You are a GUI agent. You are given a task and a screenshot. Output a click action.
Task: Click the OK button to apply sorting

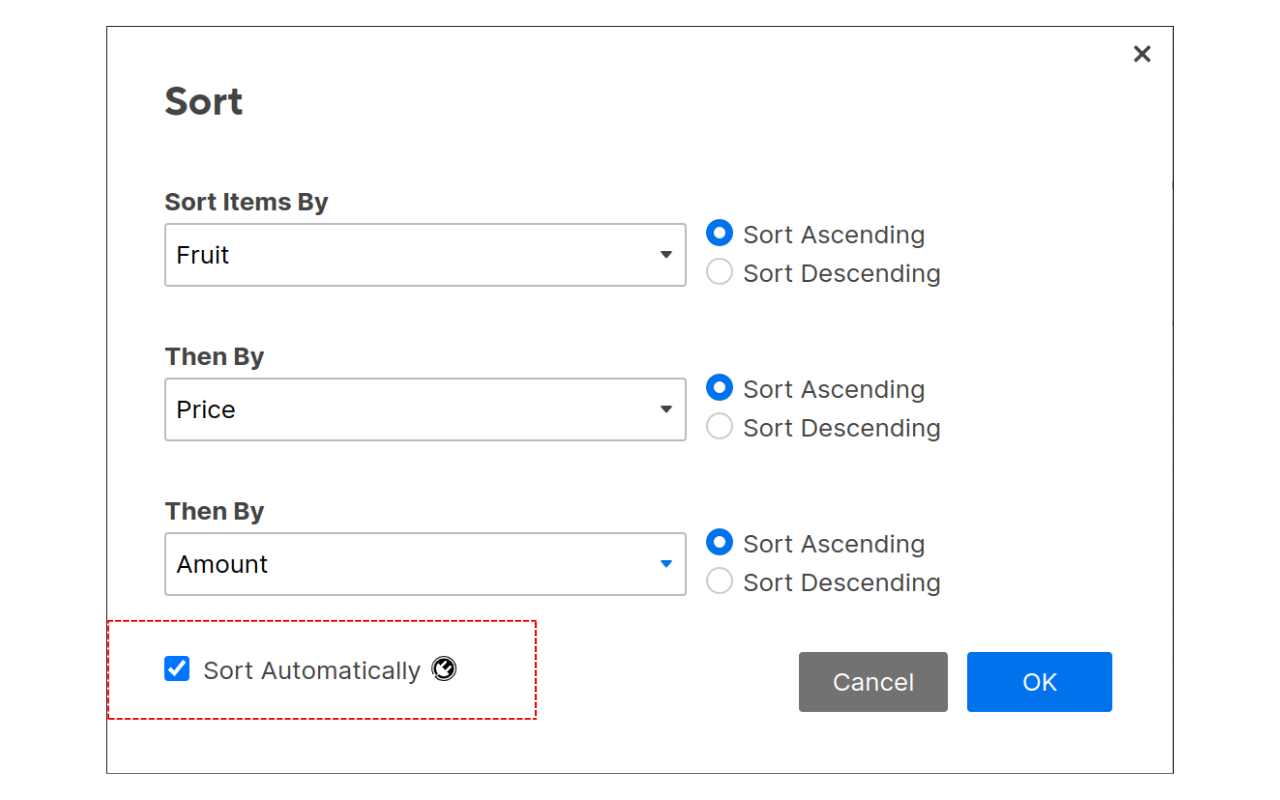click(1039, 681)
